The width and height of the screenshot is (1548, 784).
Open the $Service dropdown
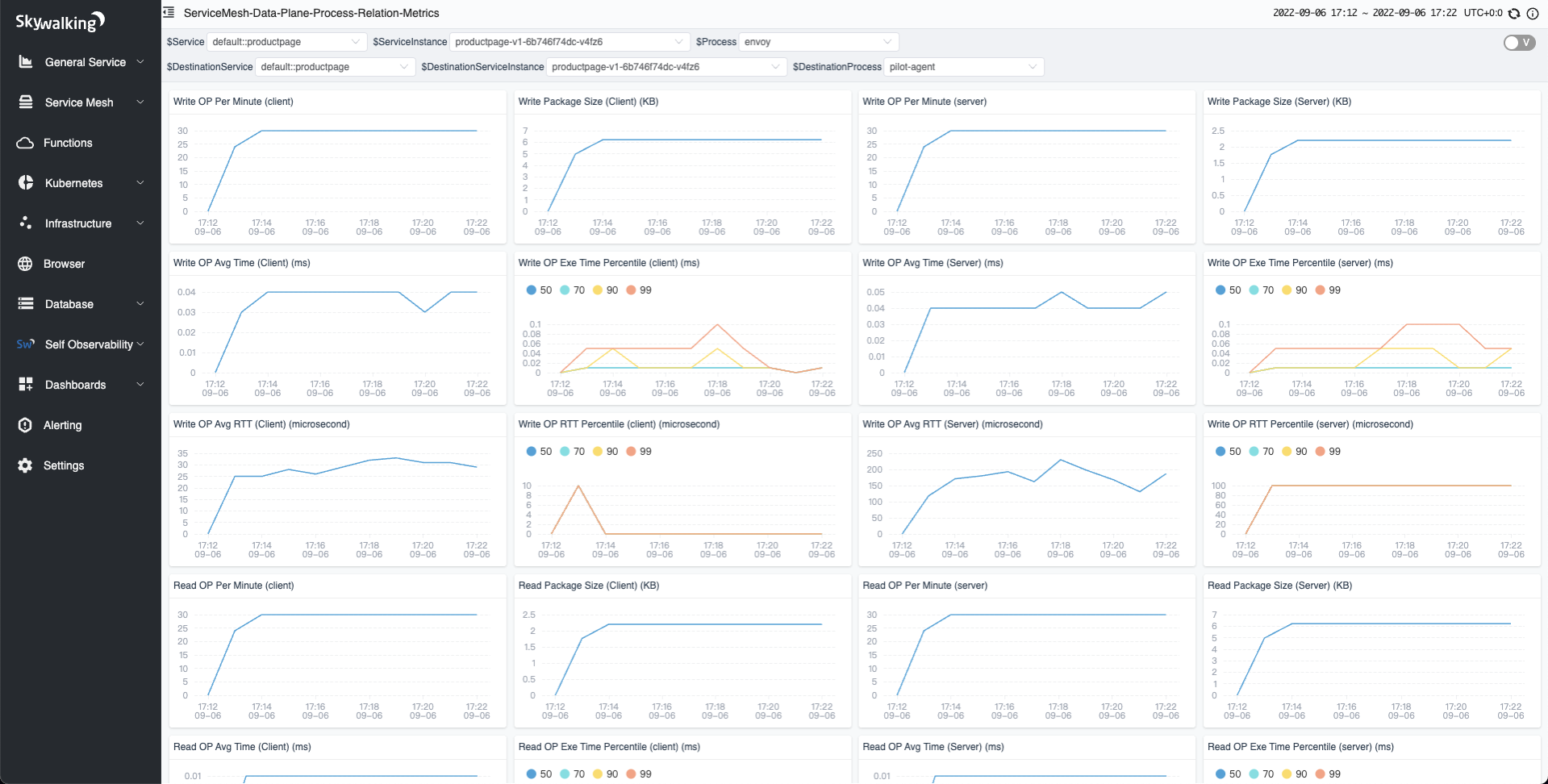click(286, 42)
